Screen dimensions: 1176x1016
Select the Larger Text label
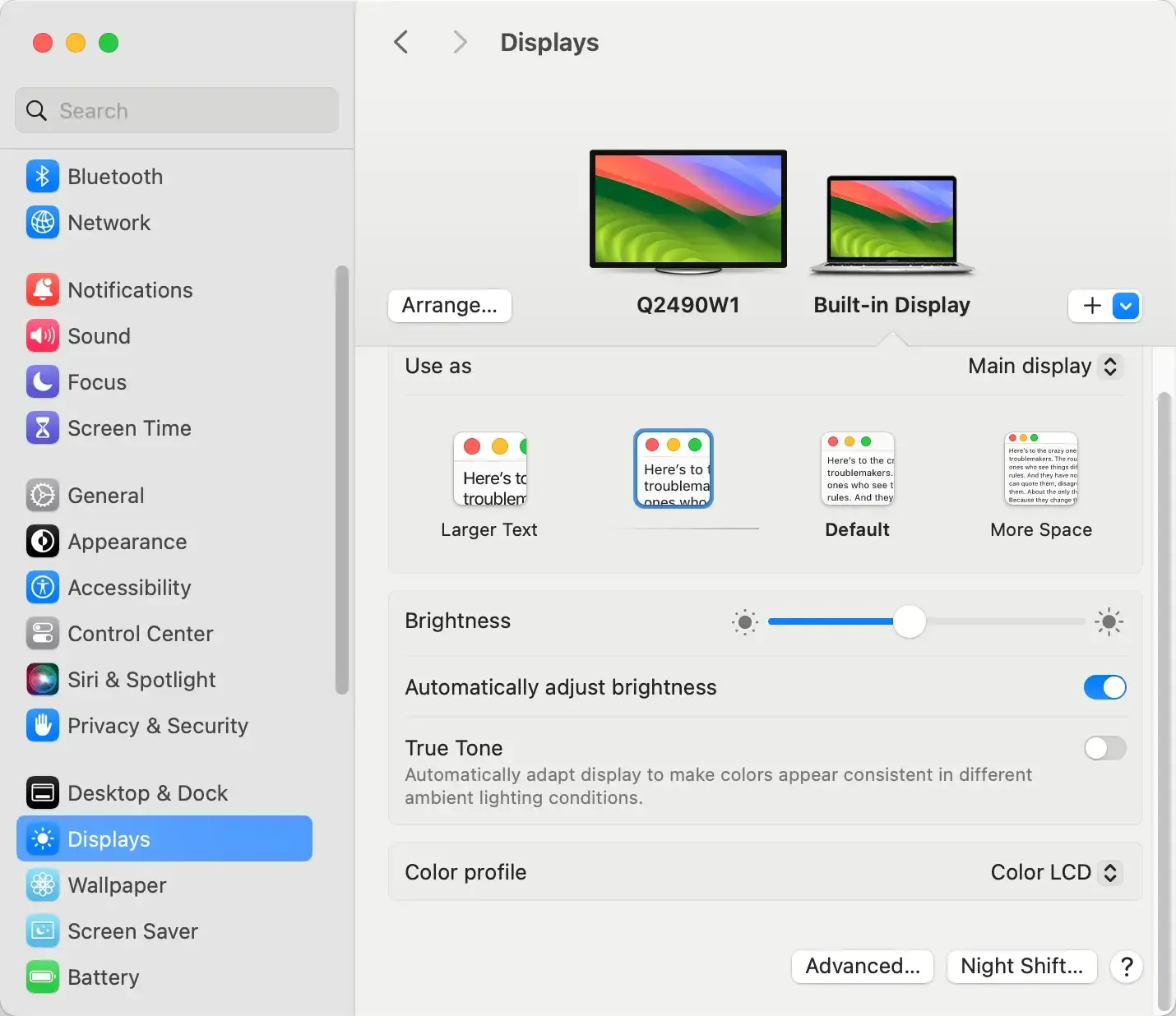tap(488, 530)
